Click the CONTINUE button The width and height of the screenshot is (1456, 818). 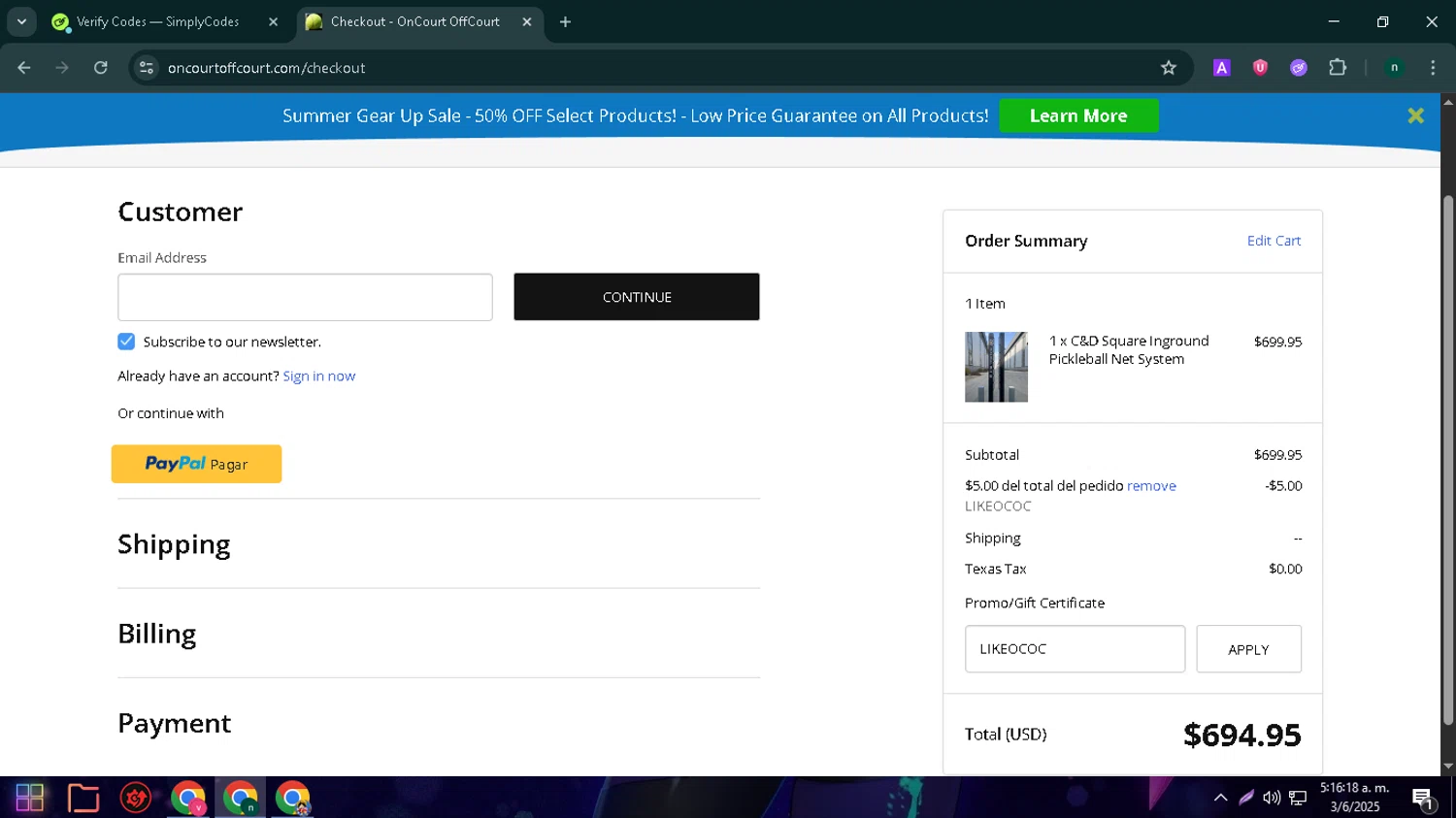(x=637, y=297)
